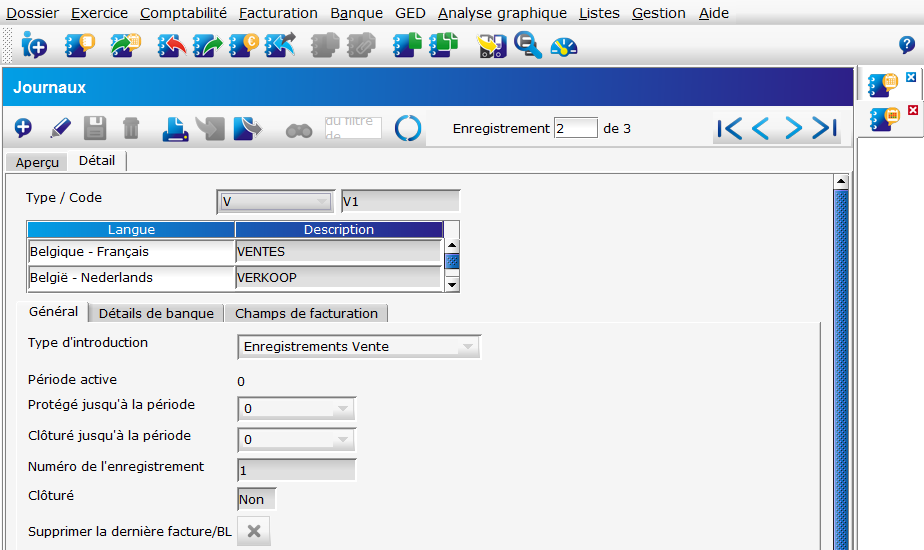Click language table scroll down arrow
924x550 pixels.
pos(452,285)
